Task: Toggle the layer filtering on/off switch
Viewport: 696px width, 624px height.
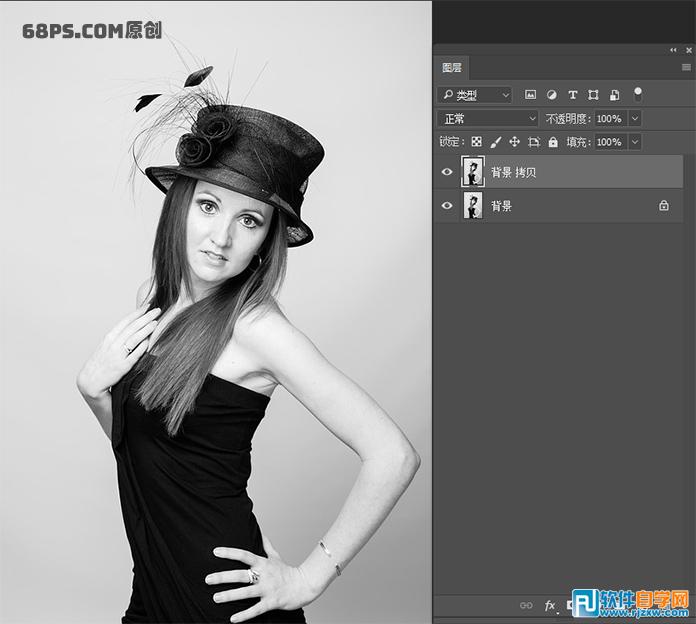Action: (638, 94)
